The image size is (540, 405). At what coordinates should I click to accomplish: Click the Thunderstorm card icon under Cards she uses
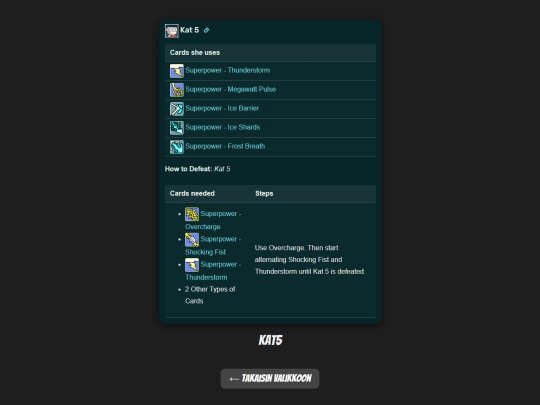click(x=177, y=71)
